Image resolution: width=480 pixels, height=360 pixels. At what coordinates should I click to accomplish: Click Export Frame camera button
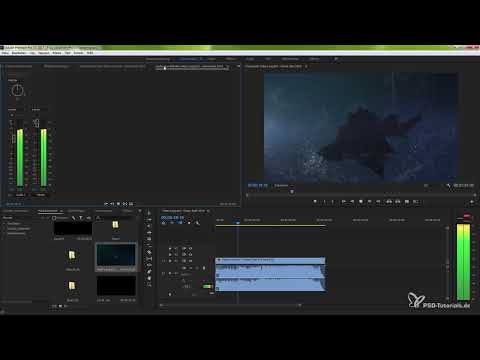pyautogui.click(x=407, y=202)
